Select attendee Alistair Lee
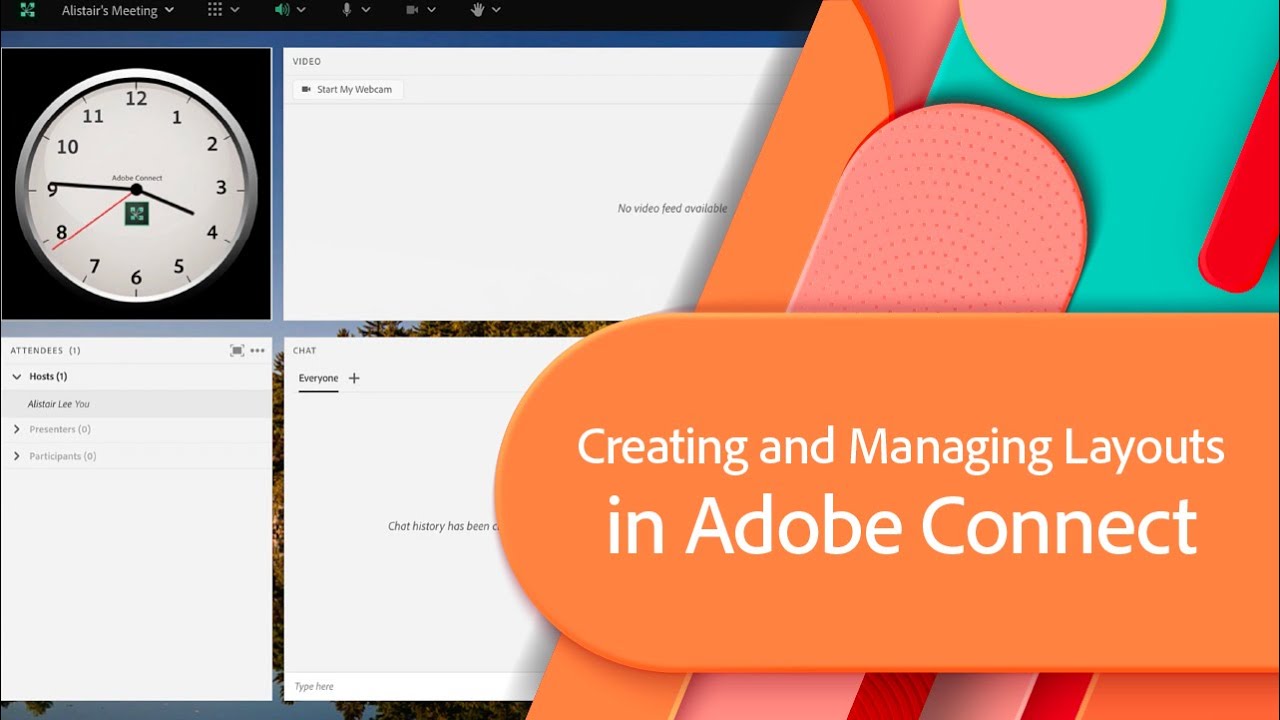Image resolution: width=1280 pixels, height=720 pixels. coord(136,404)
